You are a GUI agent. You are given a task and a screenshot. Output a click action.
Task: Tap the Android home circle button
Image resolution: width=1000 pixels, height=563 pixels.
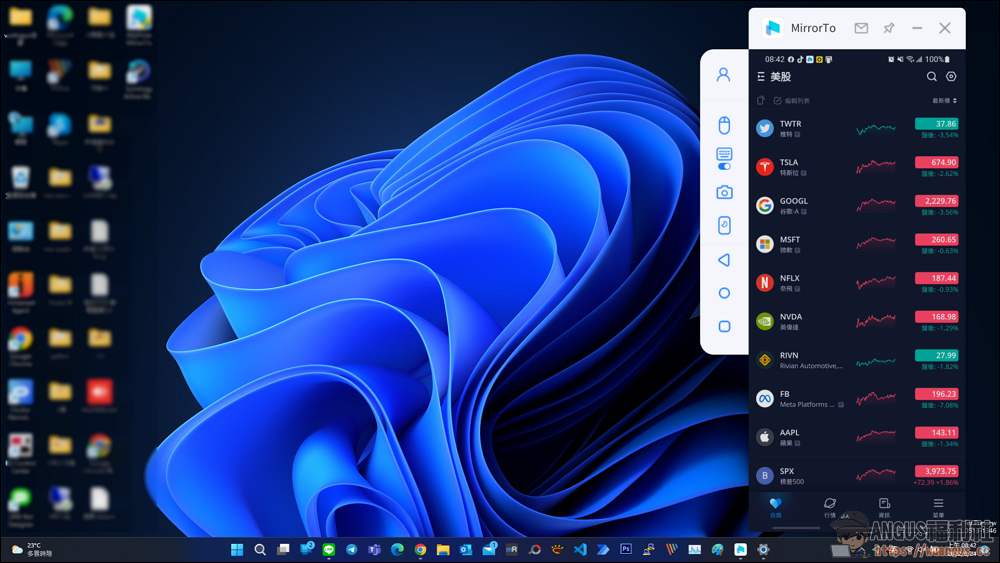pyautogui.click(x=724, y=293)
